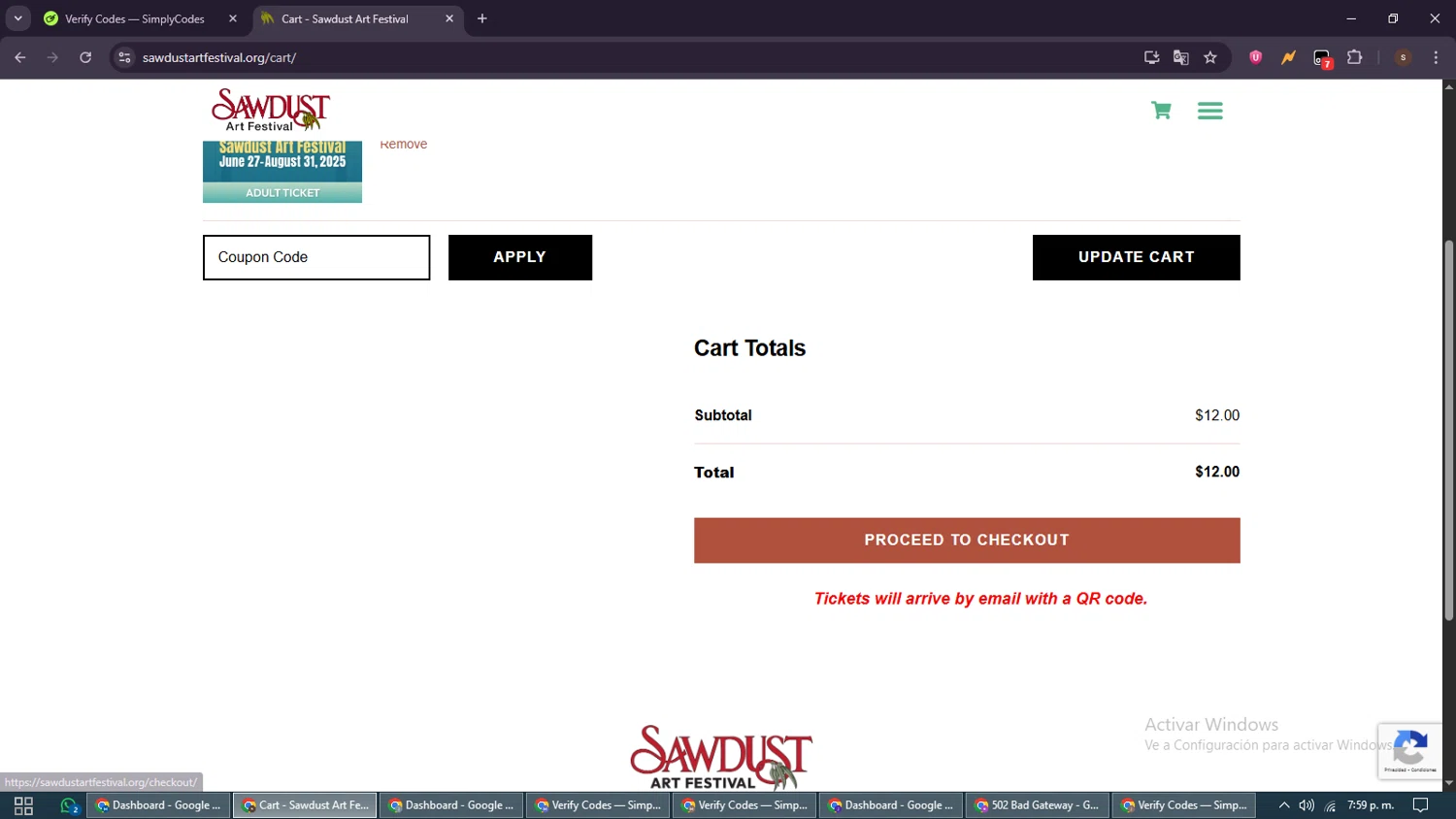Translate this page icon

[1180, 57]
